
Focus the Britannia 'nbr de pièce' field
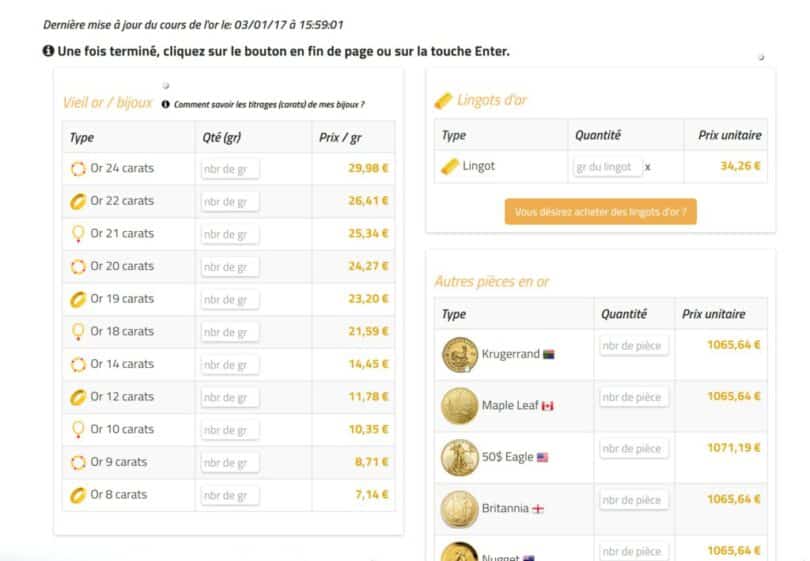tap(634, 500)
